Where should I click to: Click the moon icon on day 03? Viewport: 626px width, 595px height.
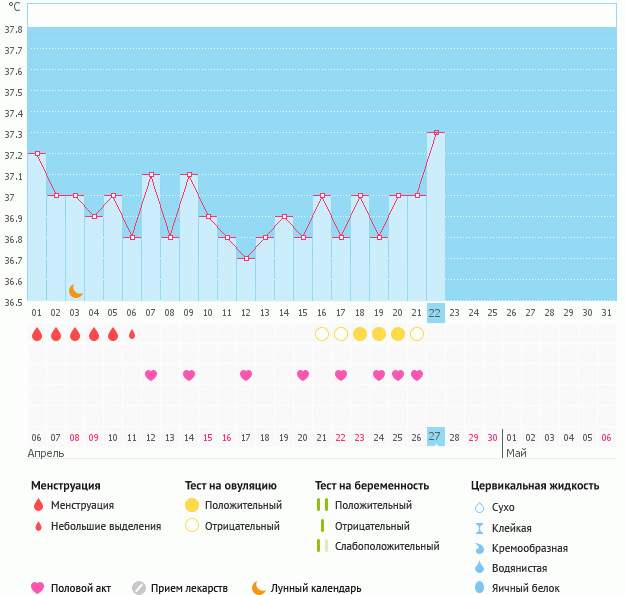click(75, 291)
